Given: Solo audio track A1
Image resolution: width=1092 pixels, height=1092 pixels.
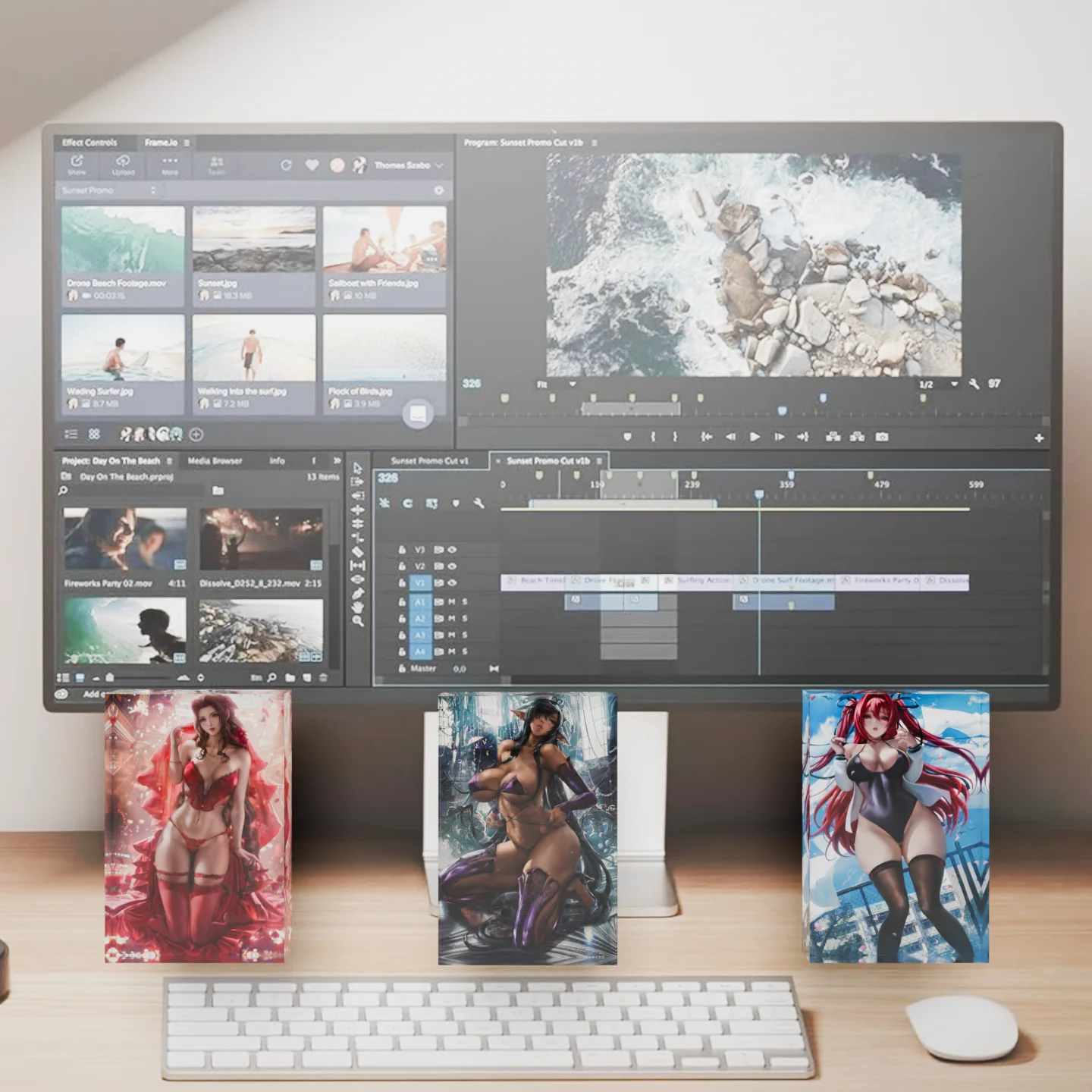Looking at the screenshot, I should [x=465, y=601].
